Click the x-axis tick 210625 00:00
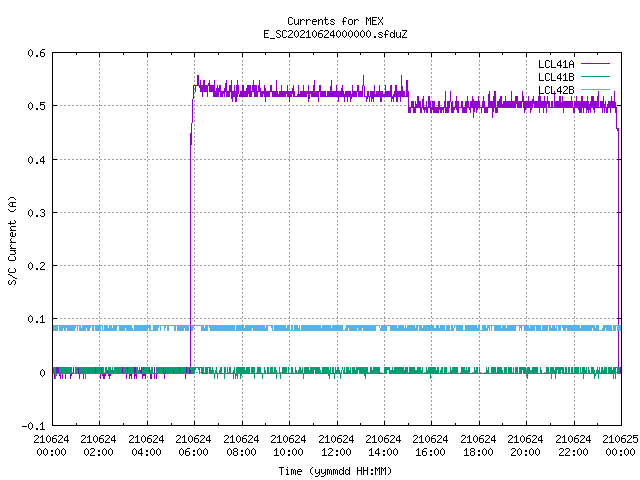 tap(620, 446)
